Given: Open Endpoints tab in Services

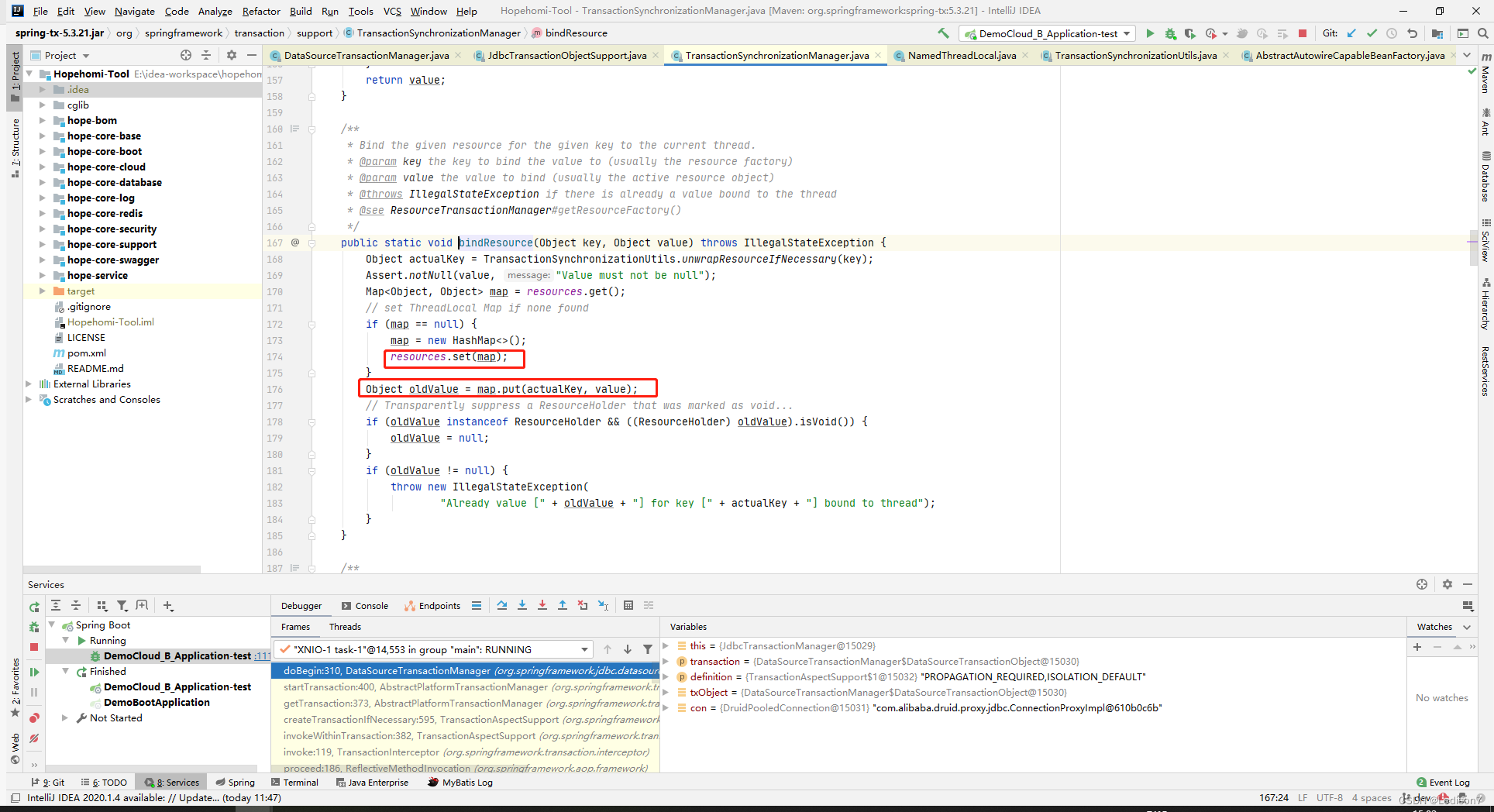Looking at the screenshot, I should click(x=432, y=606).
